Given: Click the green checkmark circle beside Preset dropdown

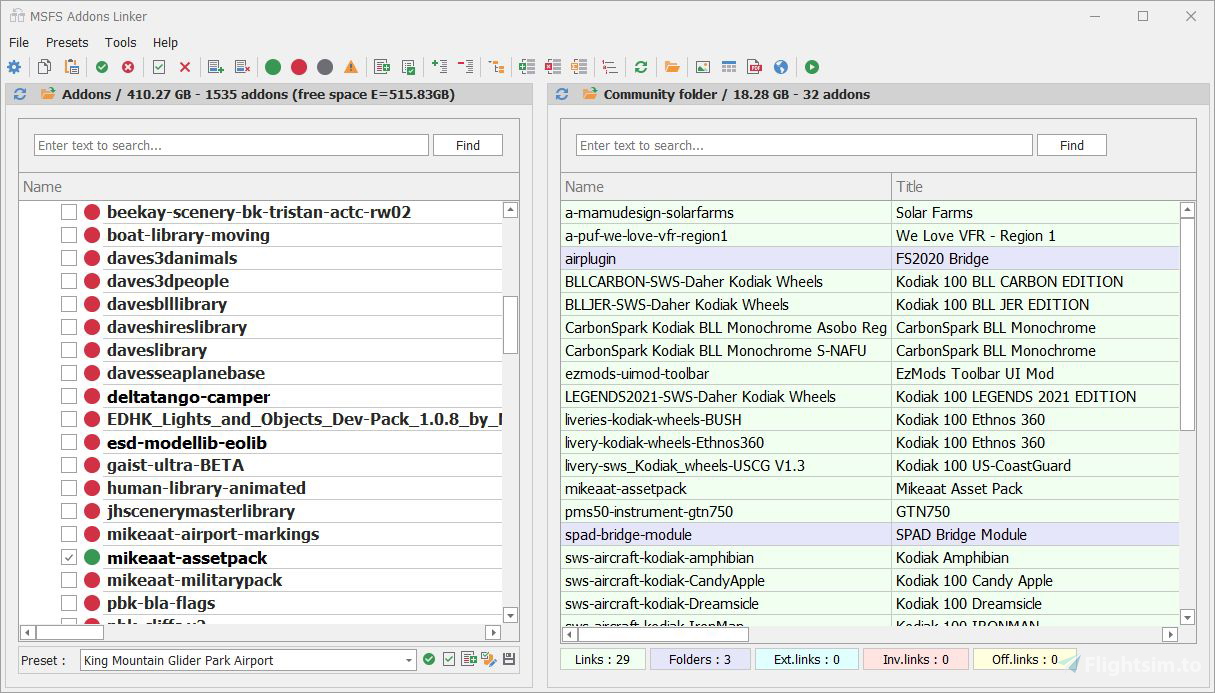Looking at the screenshot, I should [429, 659].
